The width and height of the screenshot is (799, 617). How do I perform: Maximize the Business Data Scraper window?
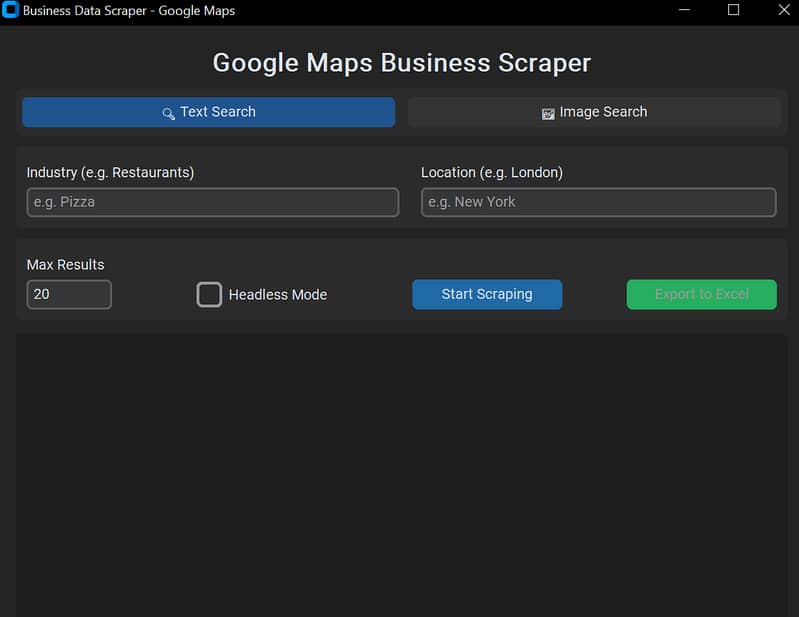733,10
